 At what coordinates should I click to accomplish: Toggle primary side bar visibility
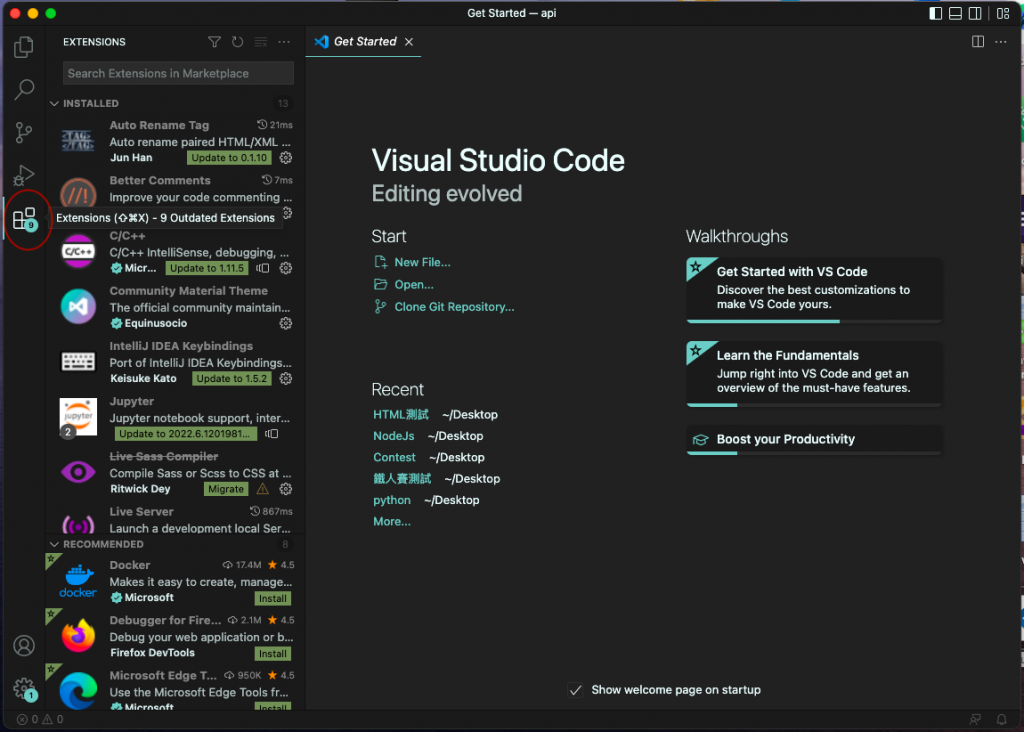(935, 13)
